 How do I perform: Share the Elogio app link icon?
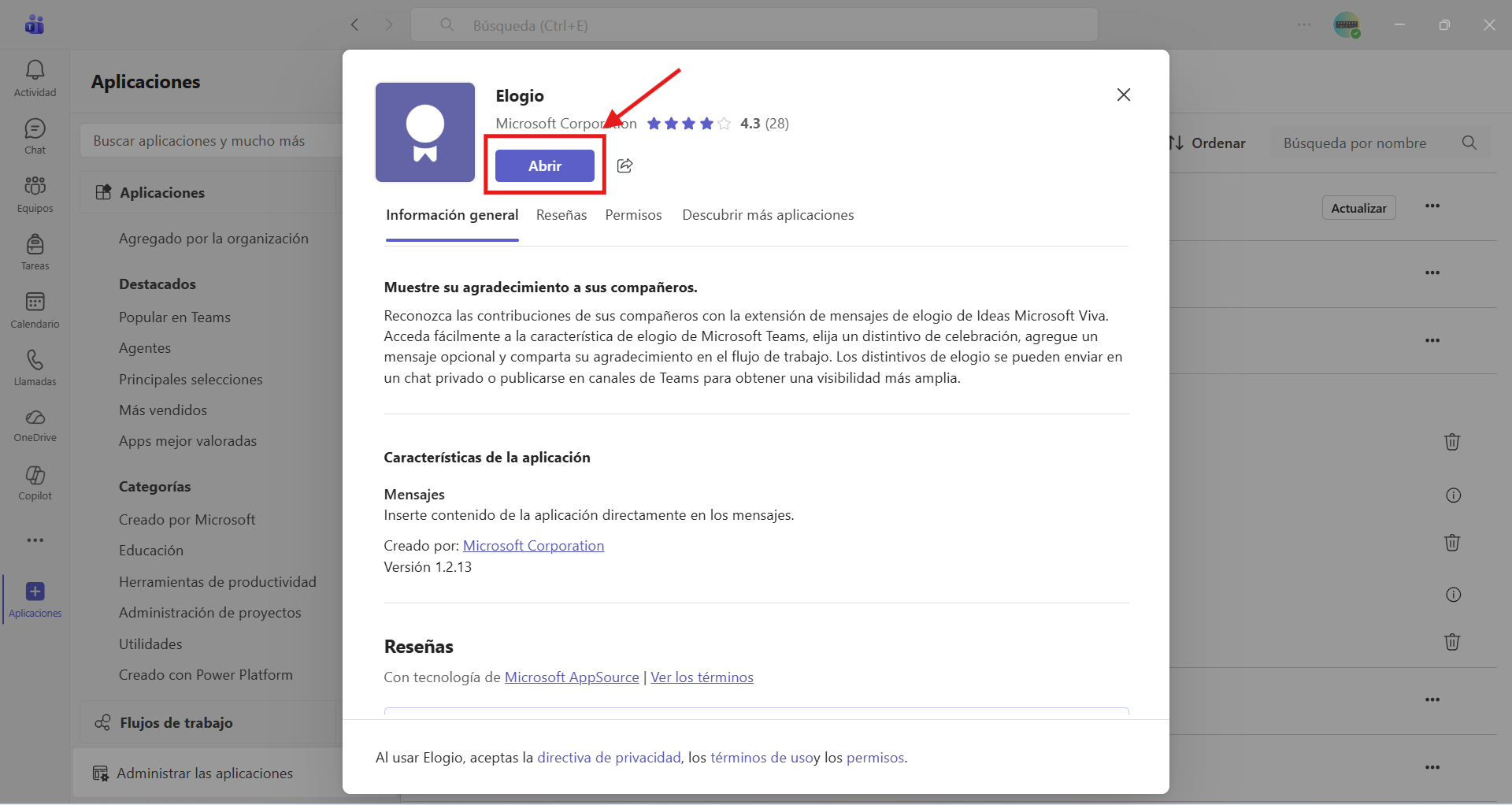click(x=624, y=165)
